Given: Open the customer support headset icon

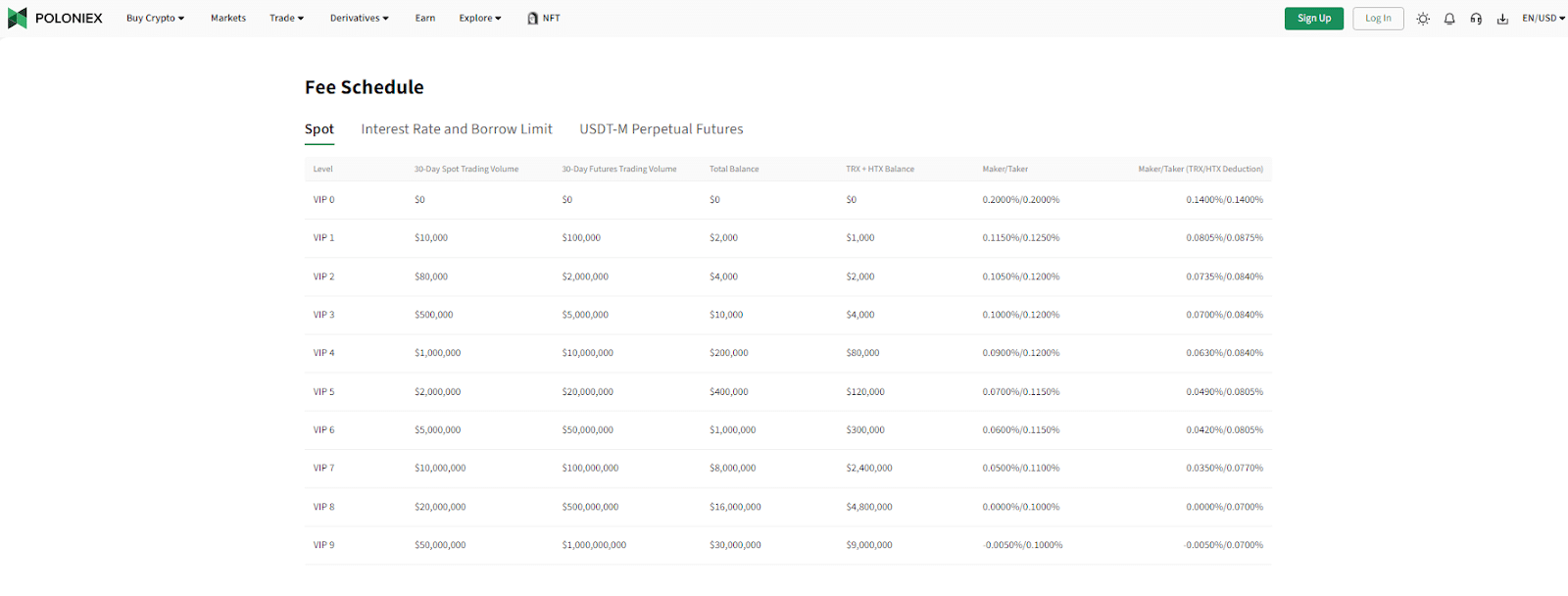Looking at the screenshot, I should click(x=1476, y=19).
